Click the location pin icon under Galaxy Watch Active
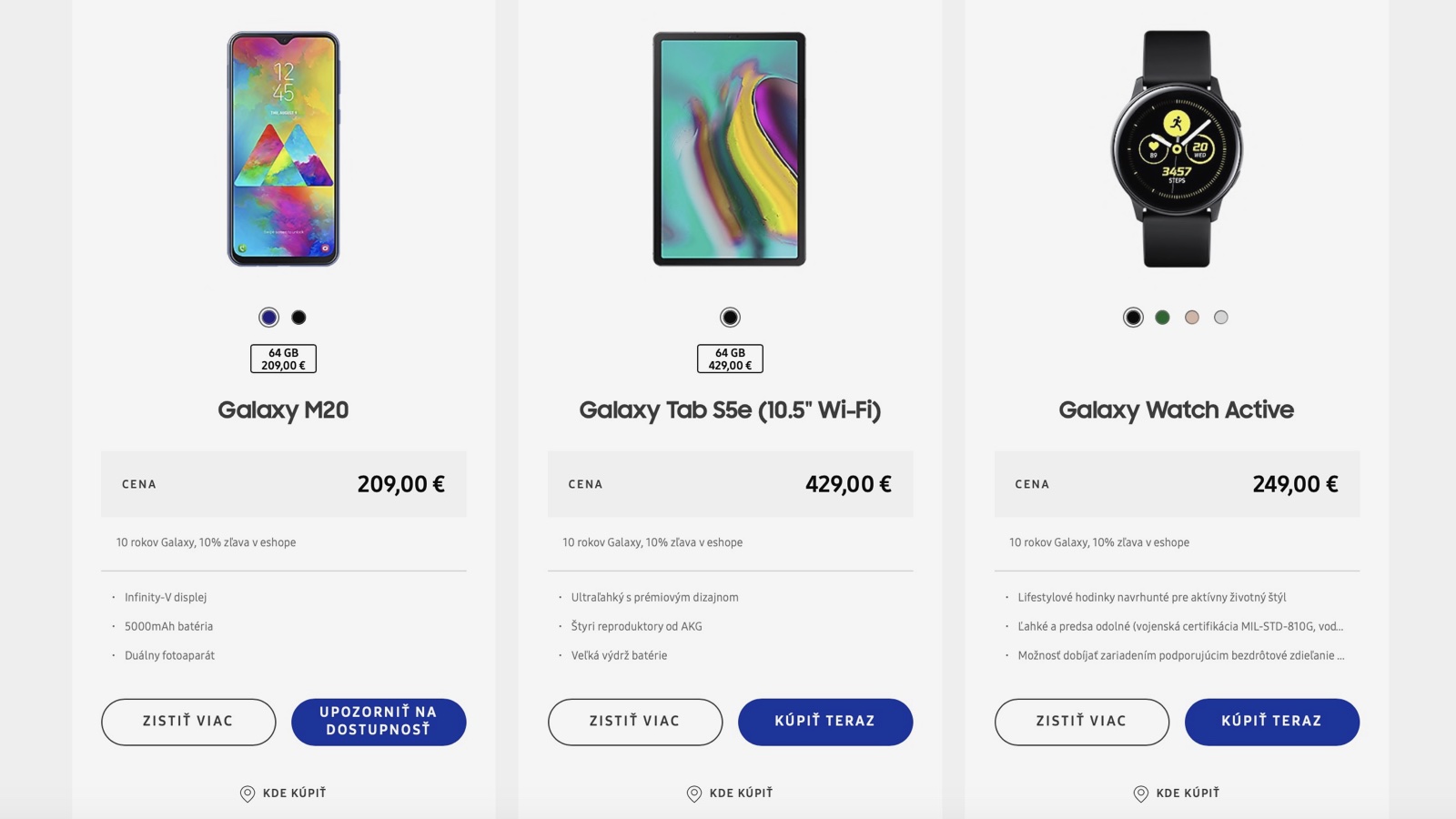 point(1141,793)
